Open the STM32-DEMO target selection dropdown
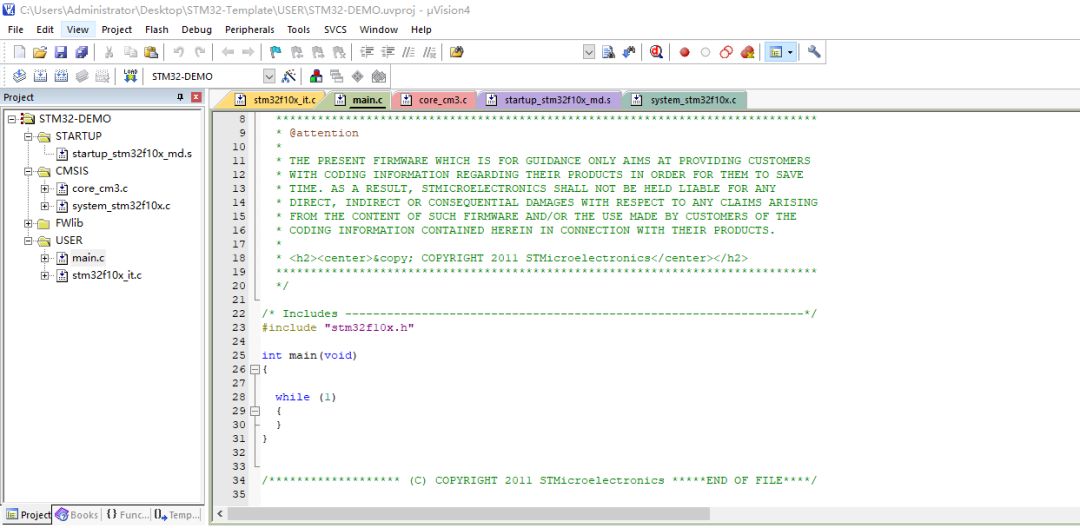Screen dimensions: 1080x528 (269, 76)
